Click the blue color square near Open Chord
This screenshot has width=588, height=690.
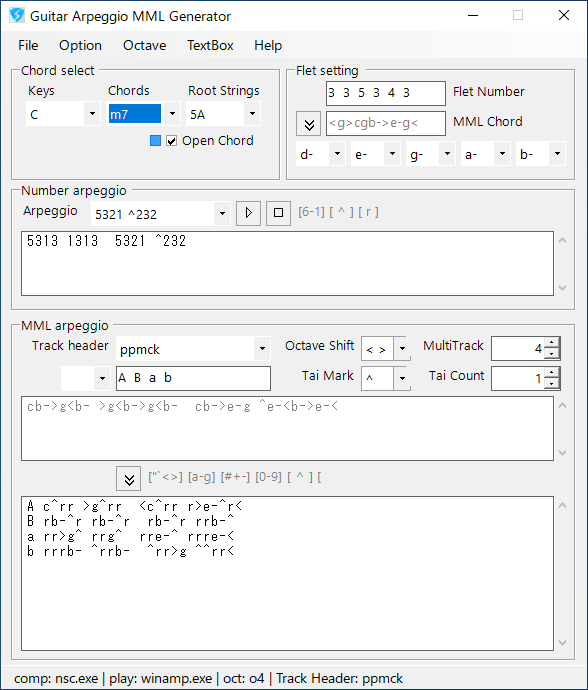(x=155, y=141)
